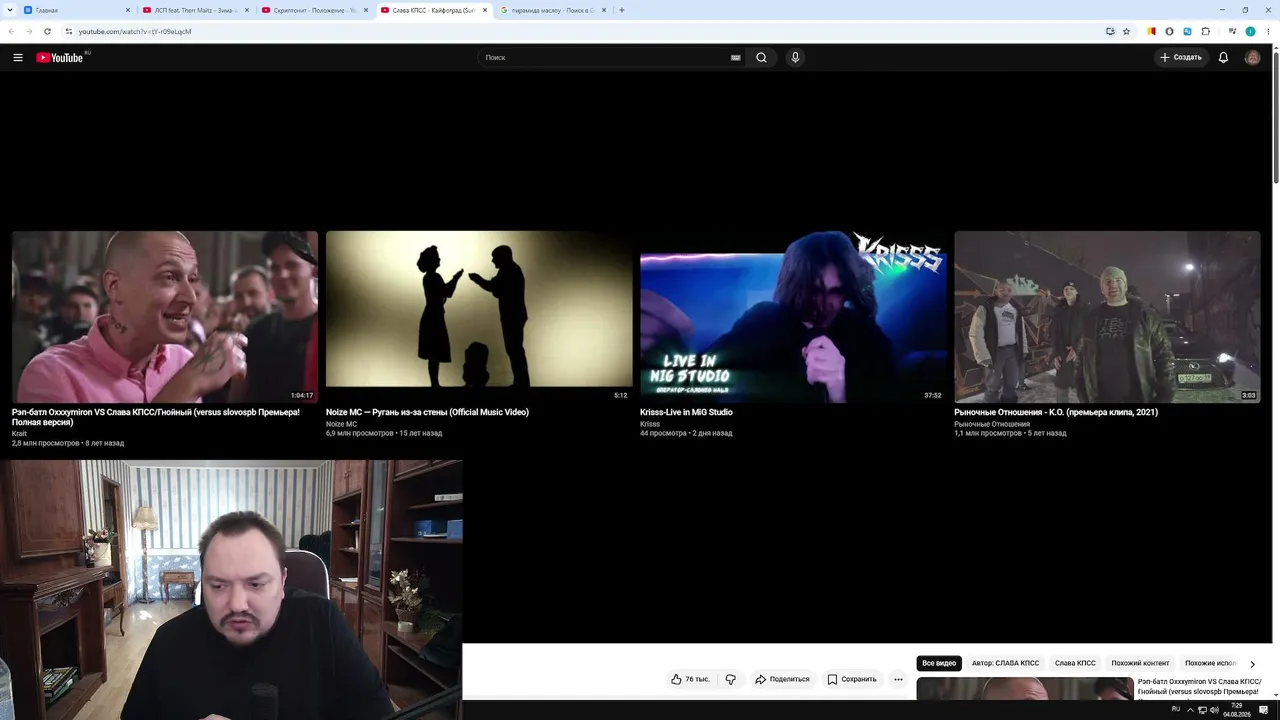Screen dimensions: 1280x720
Task: View site information icon in address bar
Action: (69, 31)
